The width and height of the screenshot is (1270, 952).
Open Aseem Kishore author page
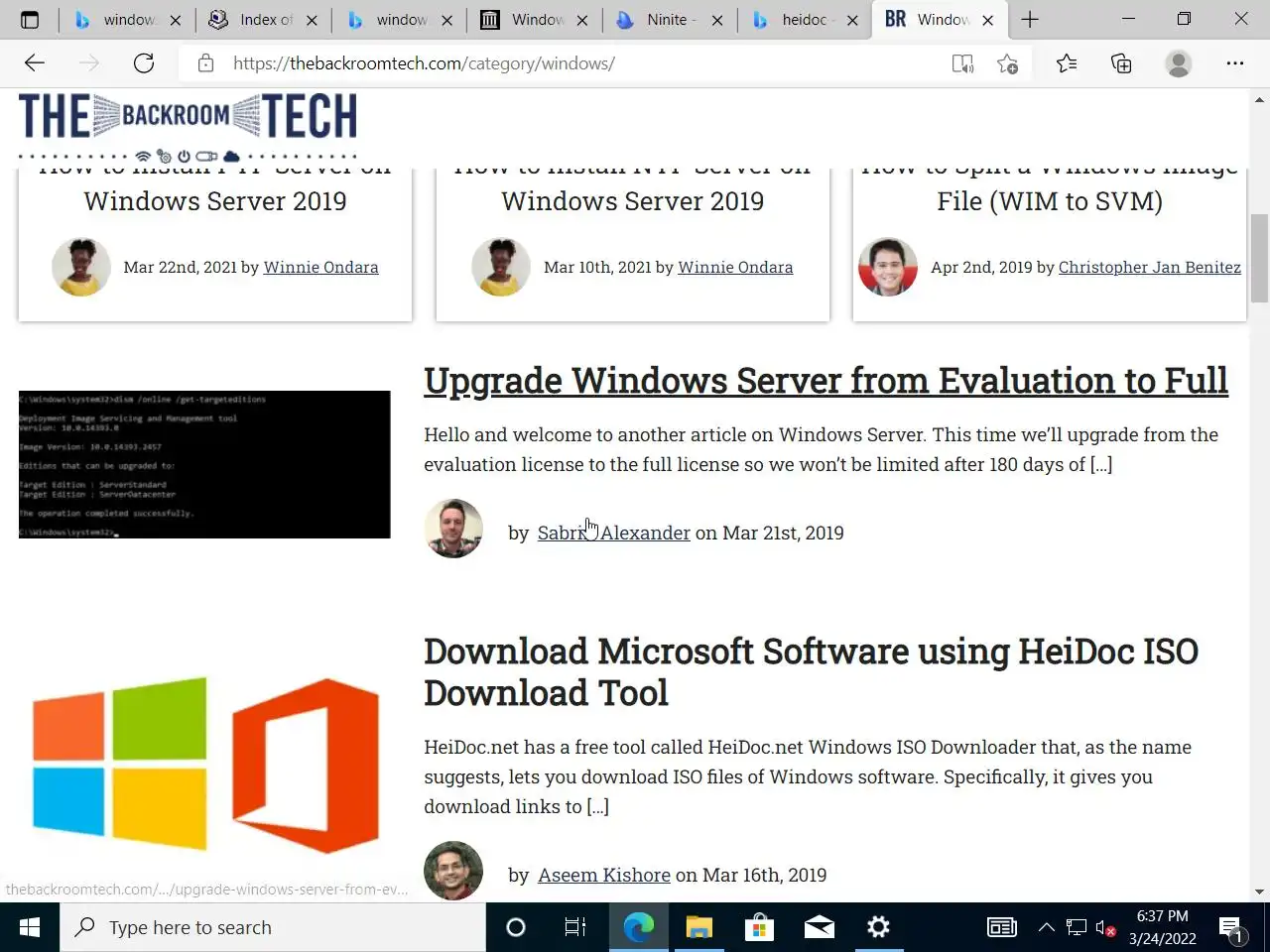tap(603, 875)
